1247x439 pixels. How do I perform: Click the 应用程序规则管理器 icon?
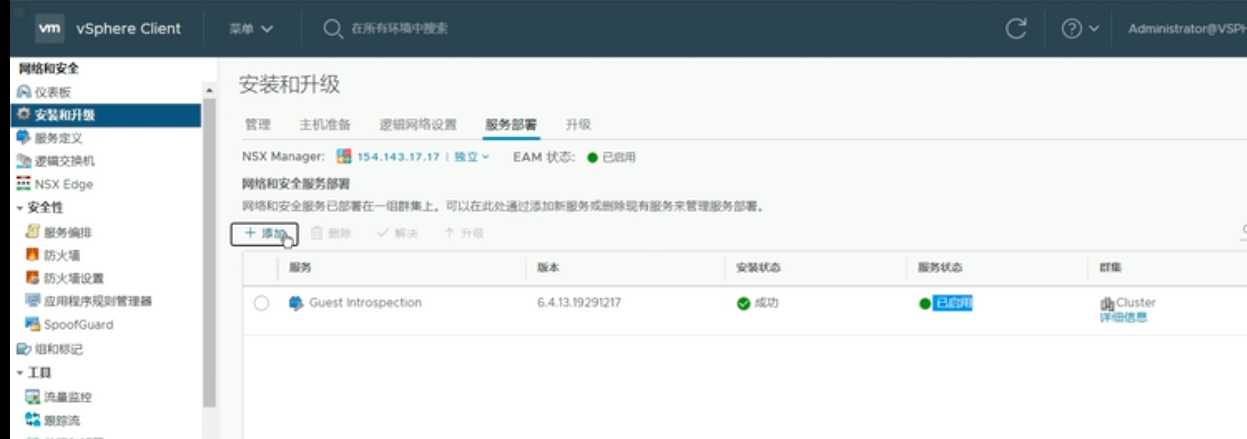click(x=32, y=301)
